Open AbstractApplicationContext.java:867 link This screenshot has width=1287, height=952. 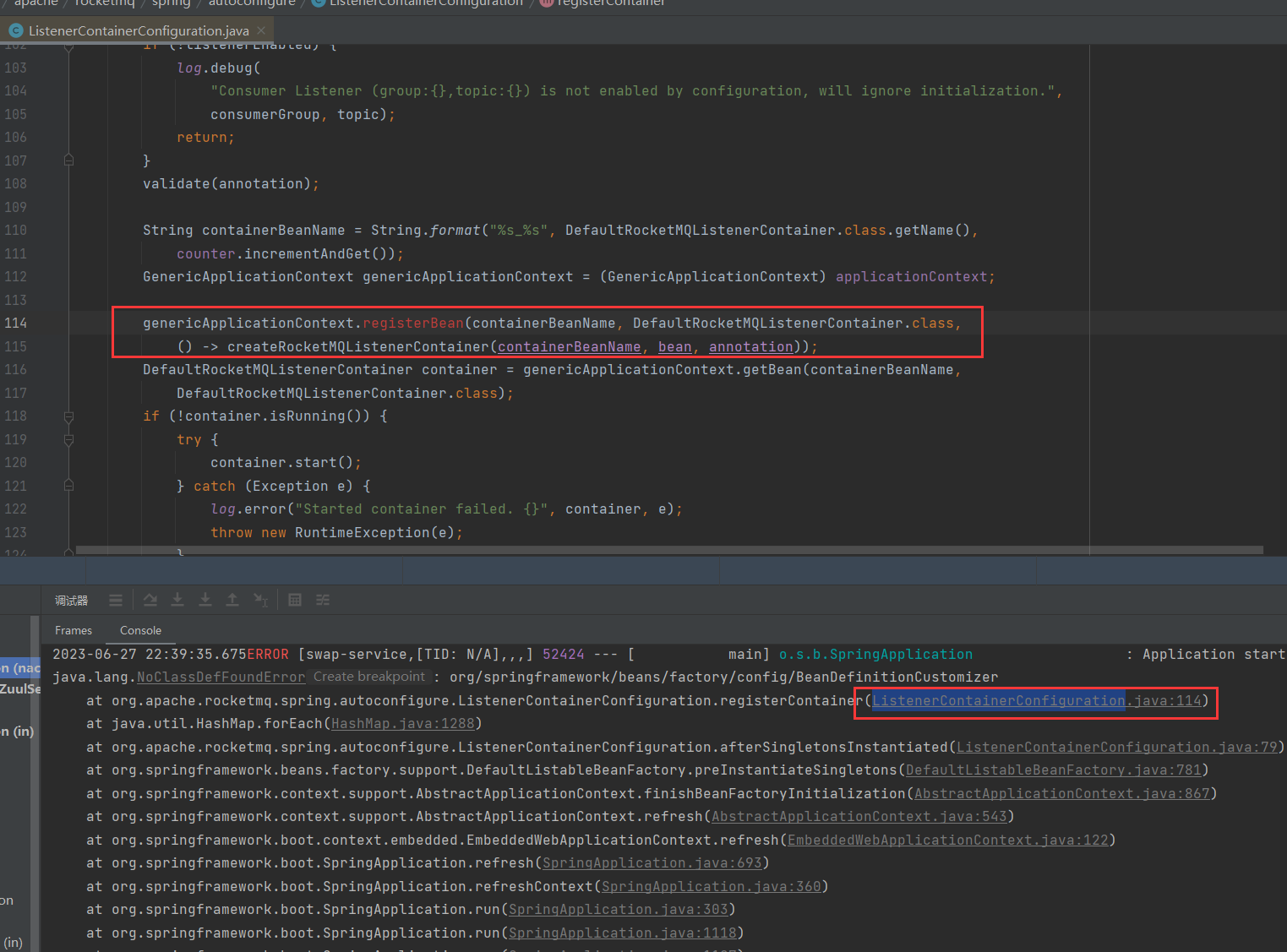[1062, 794]
